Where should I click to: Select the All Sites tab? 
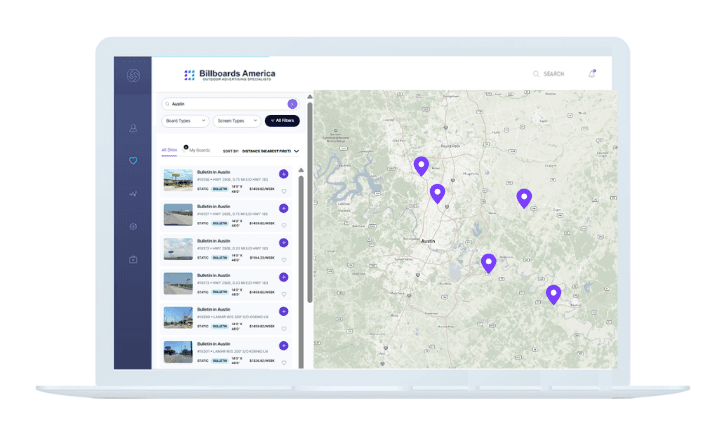pos(169,151)
